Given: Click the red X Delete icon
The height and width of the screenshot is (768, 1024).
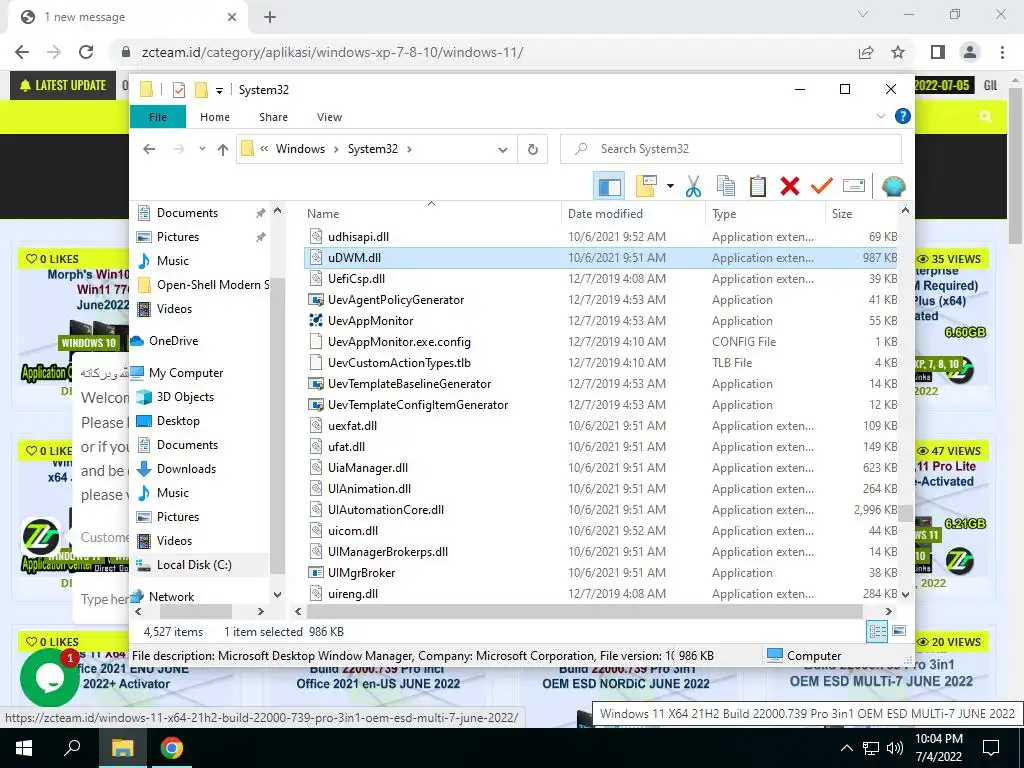Looking at the screenshot, I should pyautogui.click(x=790, y=187).
